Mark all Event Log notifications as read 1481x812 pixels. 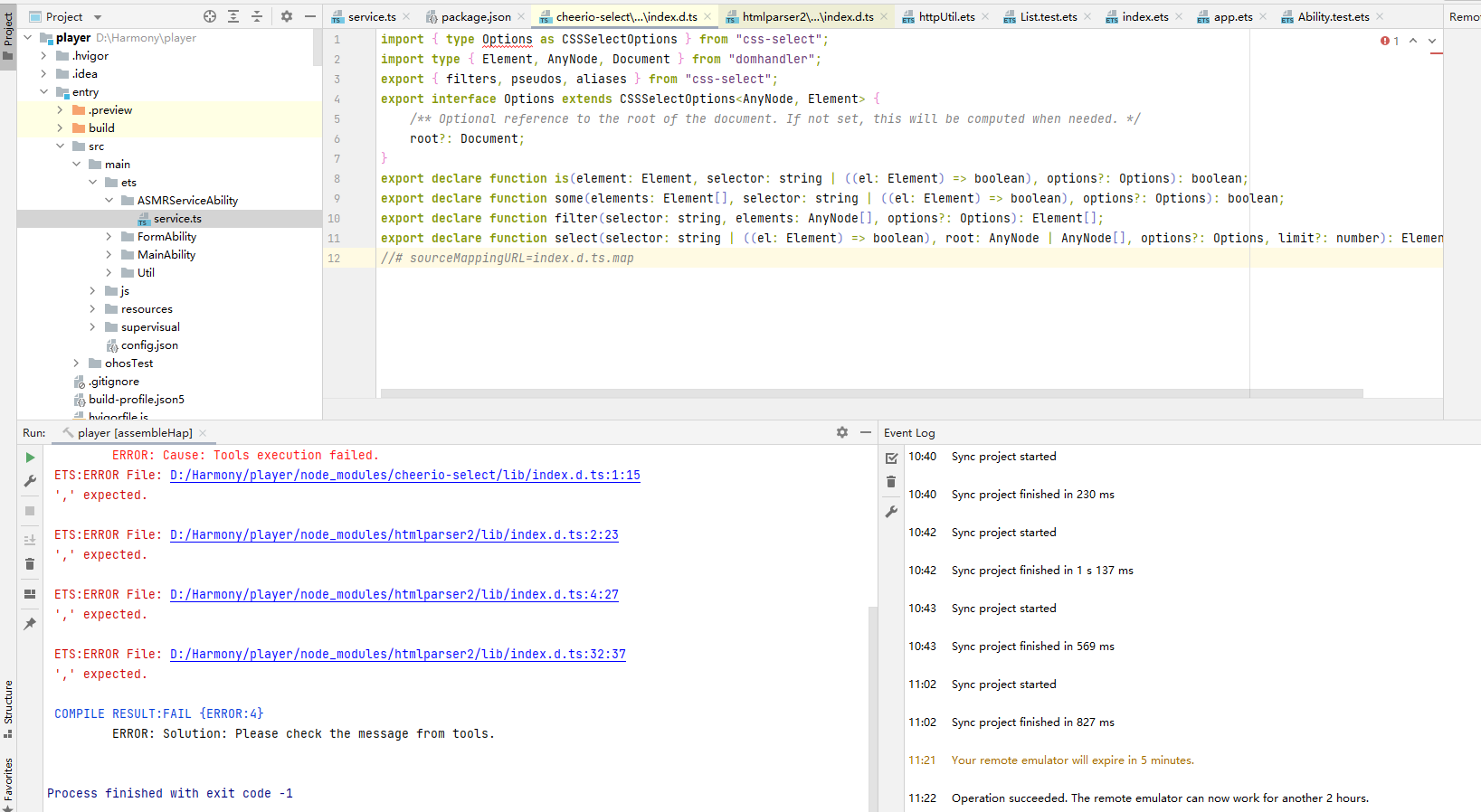pos(891,458)
